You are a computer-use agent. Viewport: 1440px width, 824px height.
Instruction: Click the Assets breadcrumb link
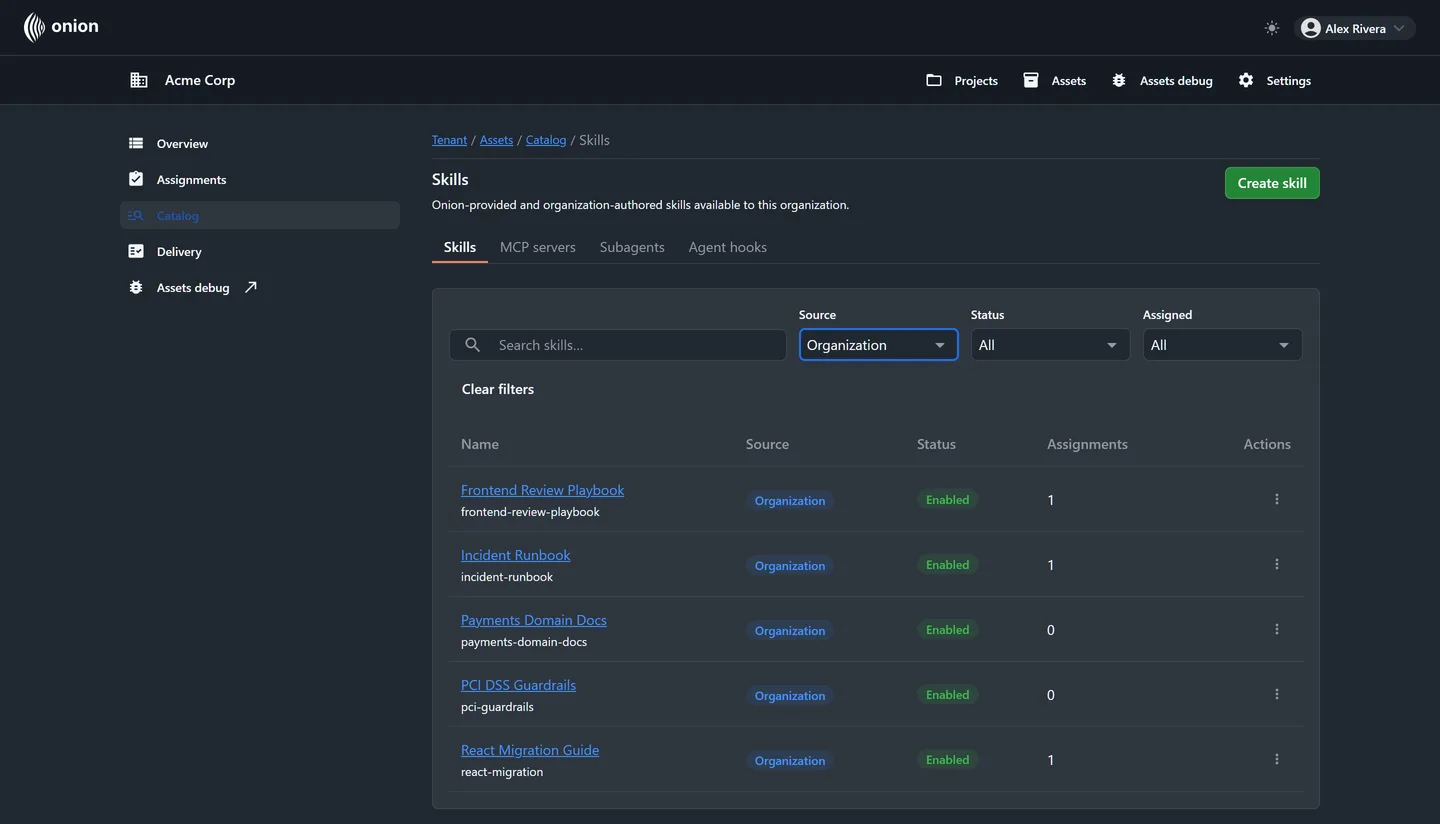pos(496,140)
